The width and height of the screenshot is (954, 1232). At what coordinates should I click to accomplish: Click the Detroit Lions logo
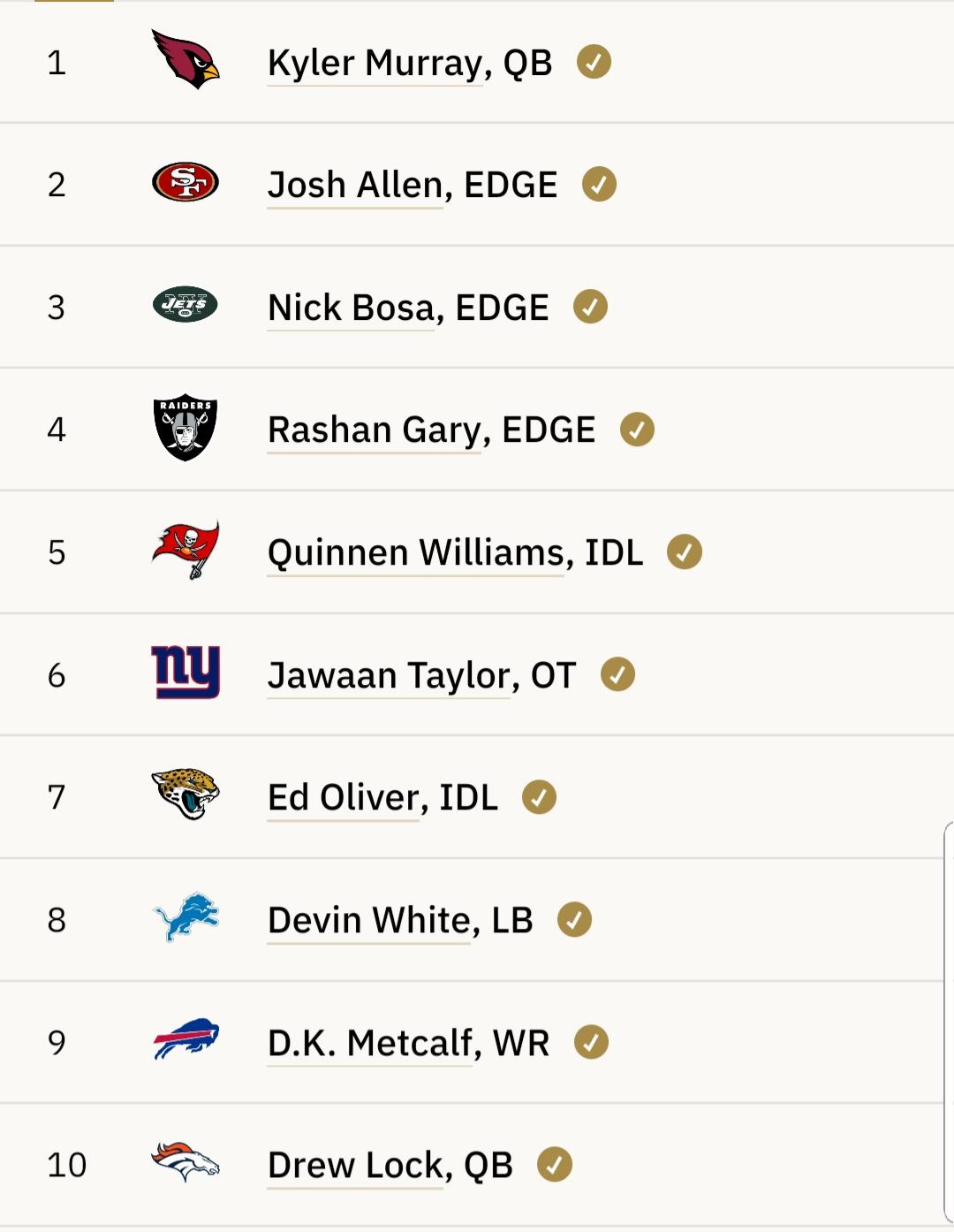point(185,916)
